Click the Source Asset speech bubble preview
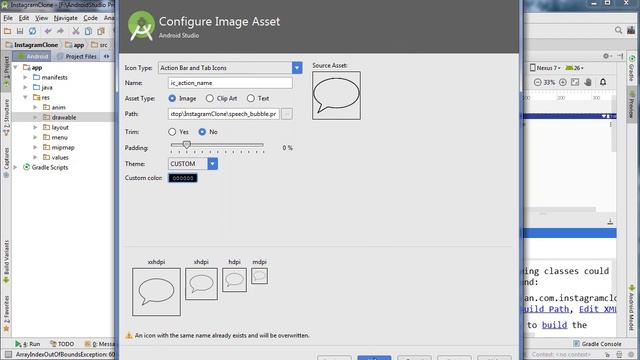This screenshot has height=360, width=640. click(x=336, y=96)
